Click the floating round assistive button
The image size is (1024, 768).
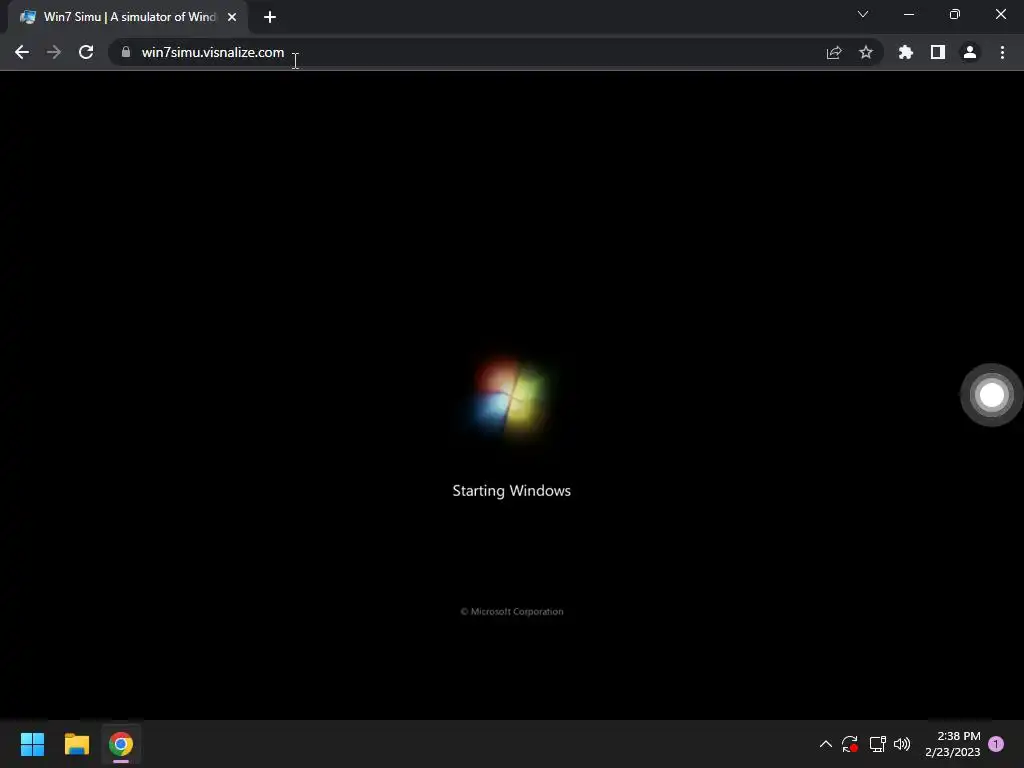(x=991, y=394)
